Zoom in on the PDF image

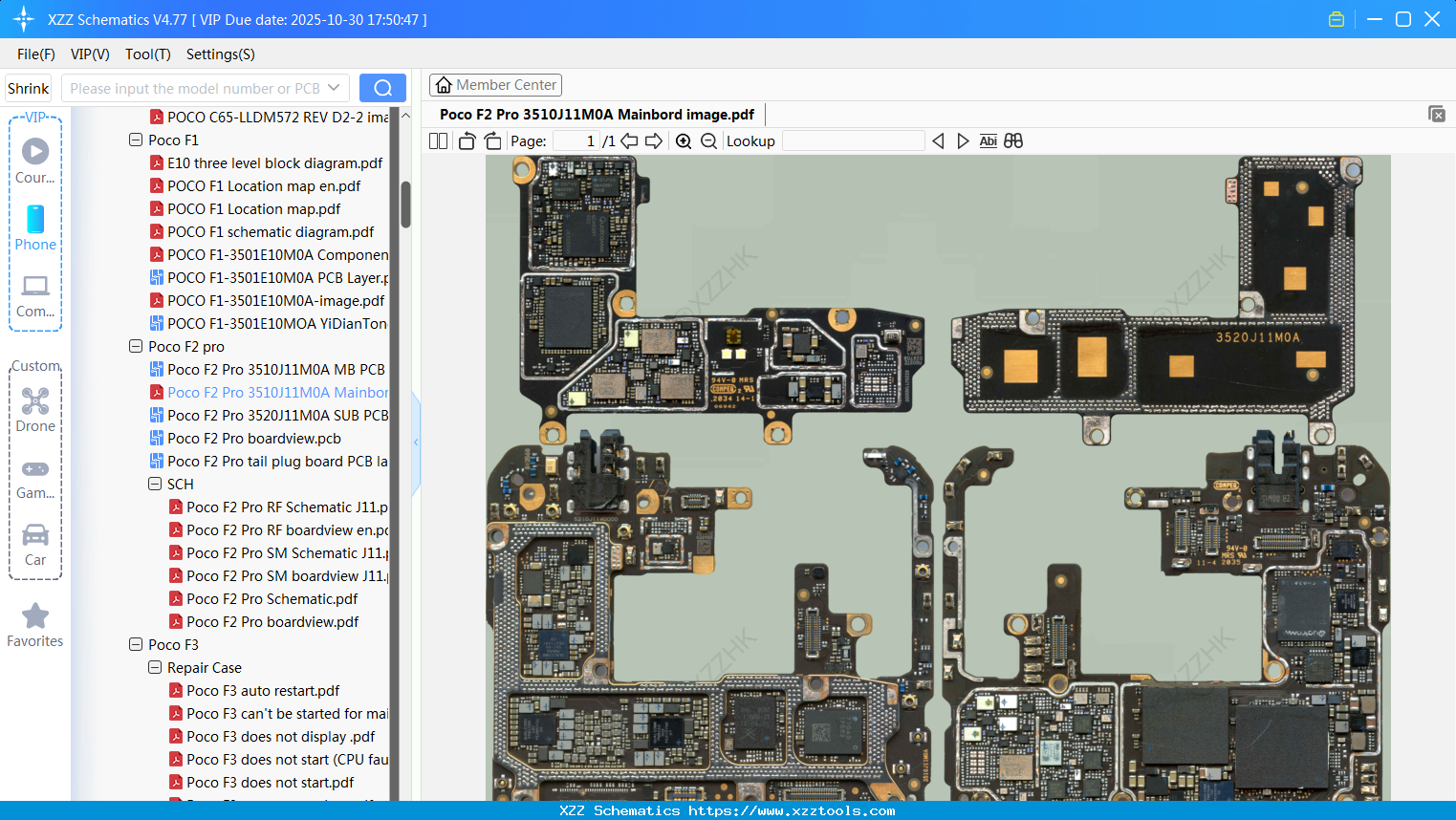click(x=684, y=140)
